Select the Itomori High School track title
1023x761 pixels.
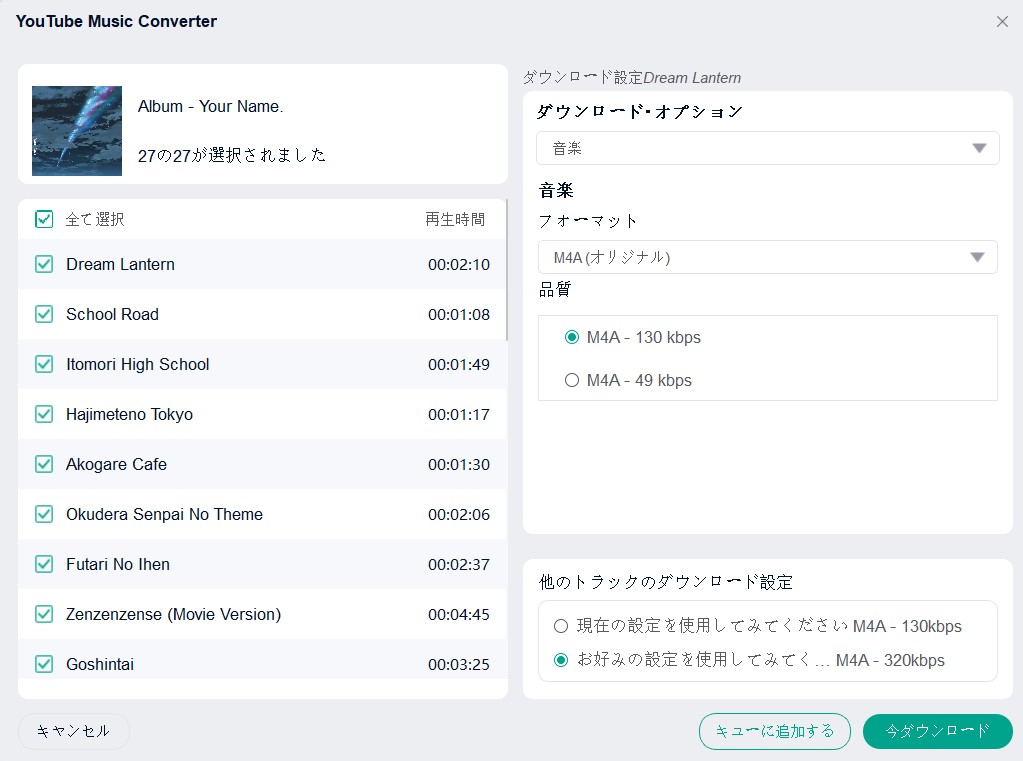tap(138, 364)
